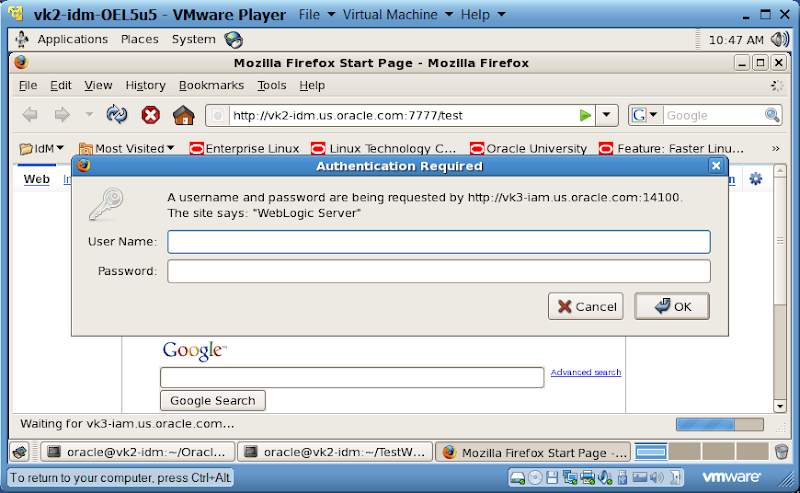800x493 pixels.
Task: Expand IdM bookmarks folder
Action: pyautogui.click(x=41, y=149)
